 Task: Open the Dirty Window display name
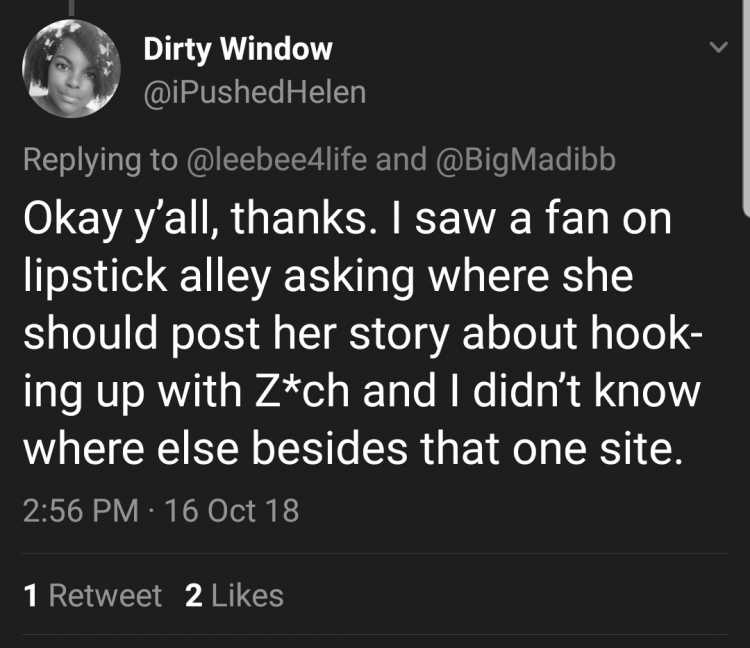[x=238, y=50]
